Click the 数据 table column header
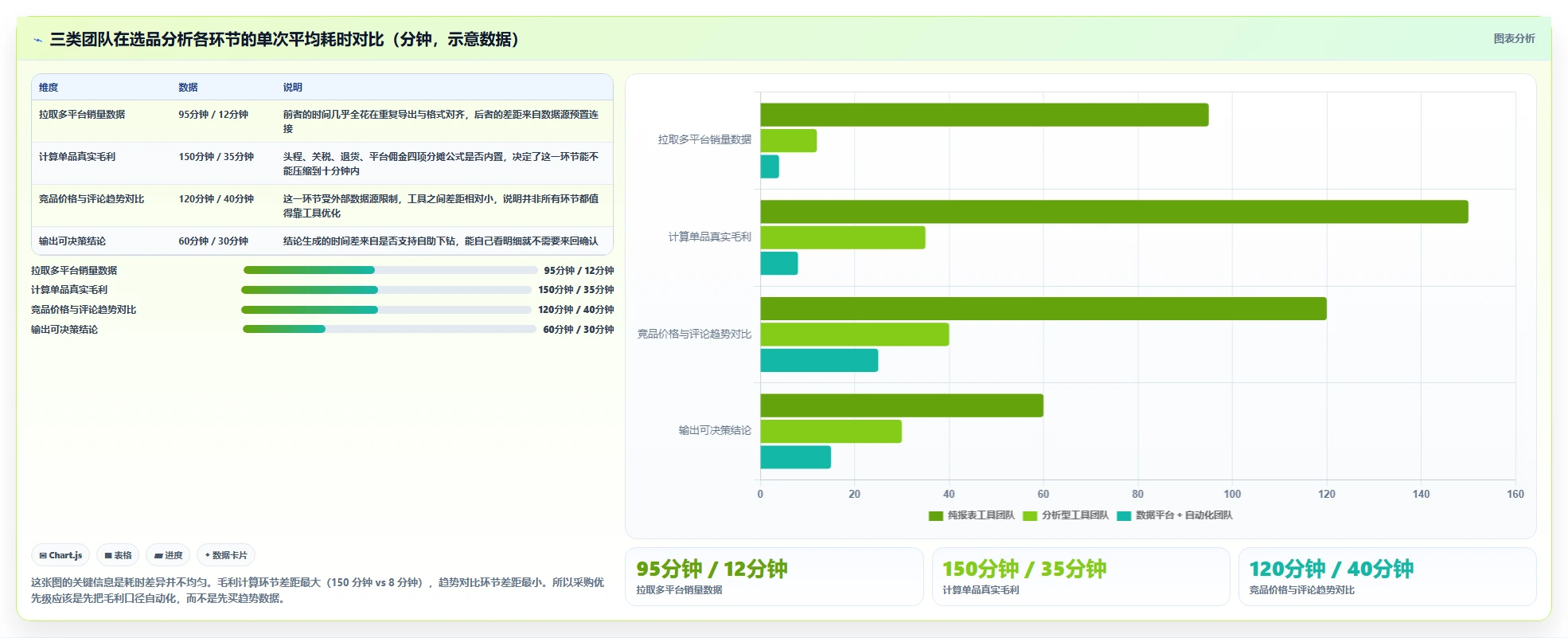The image size is (1568, 638). pyautogui.click(x=188, y=88)
